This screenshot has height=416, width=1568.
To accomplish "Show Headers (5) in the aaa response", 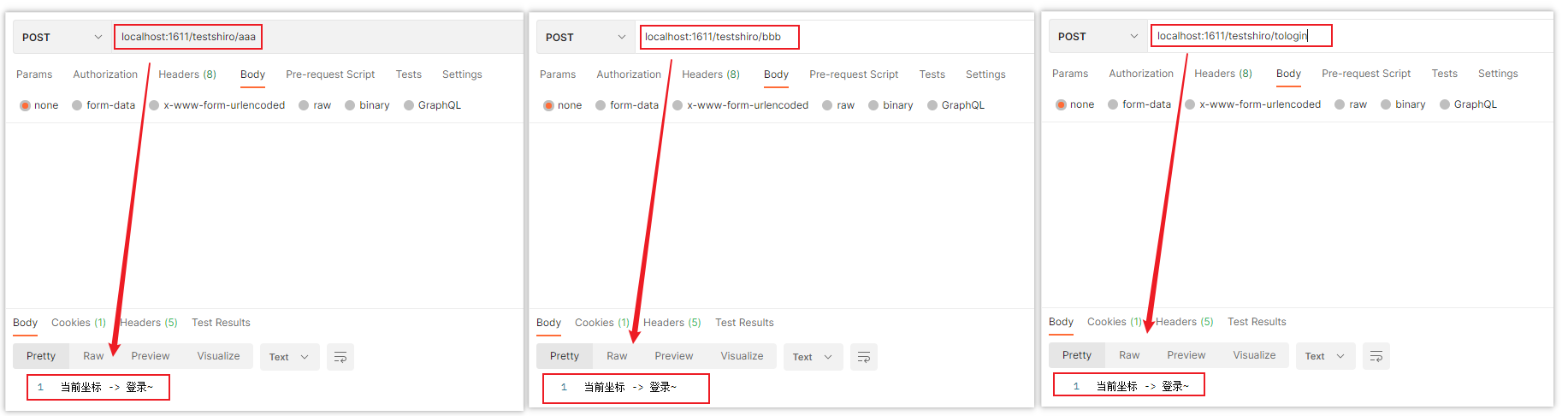I will 149,323.
